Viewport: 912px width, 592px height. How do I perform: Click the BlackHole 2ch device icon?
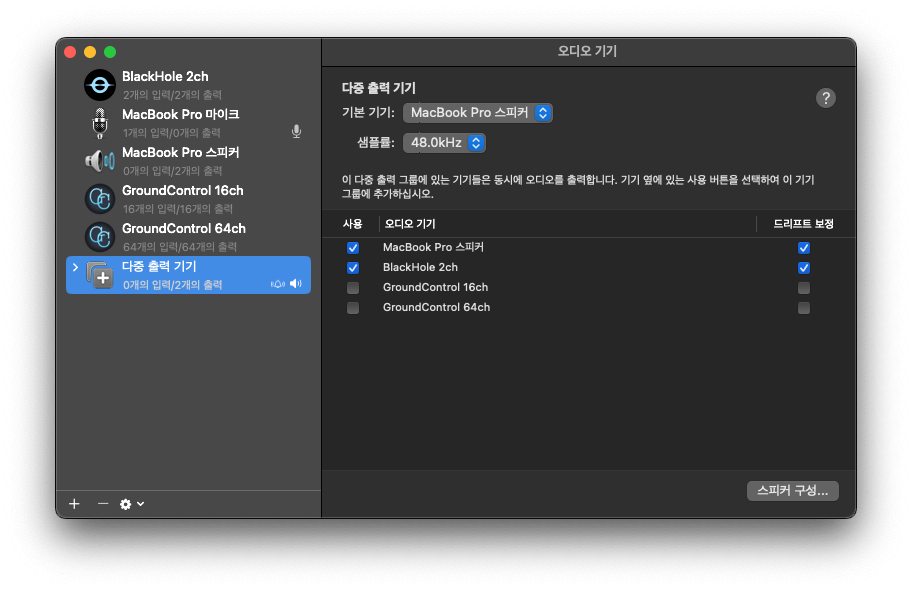pyautogui.click(x=100, y=85)
